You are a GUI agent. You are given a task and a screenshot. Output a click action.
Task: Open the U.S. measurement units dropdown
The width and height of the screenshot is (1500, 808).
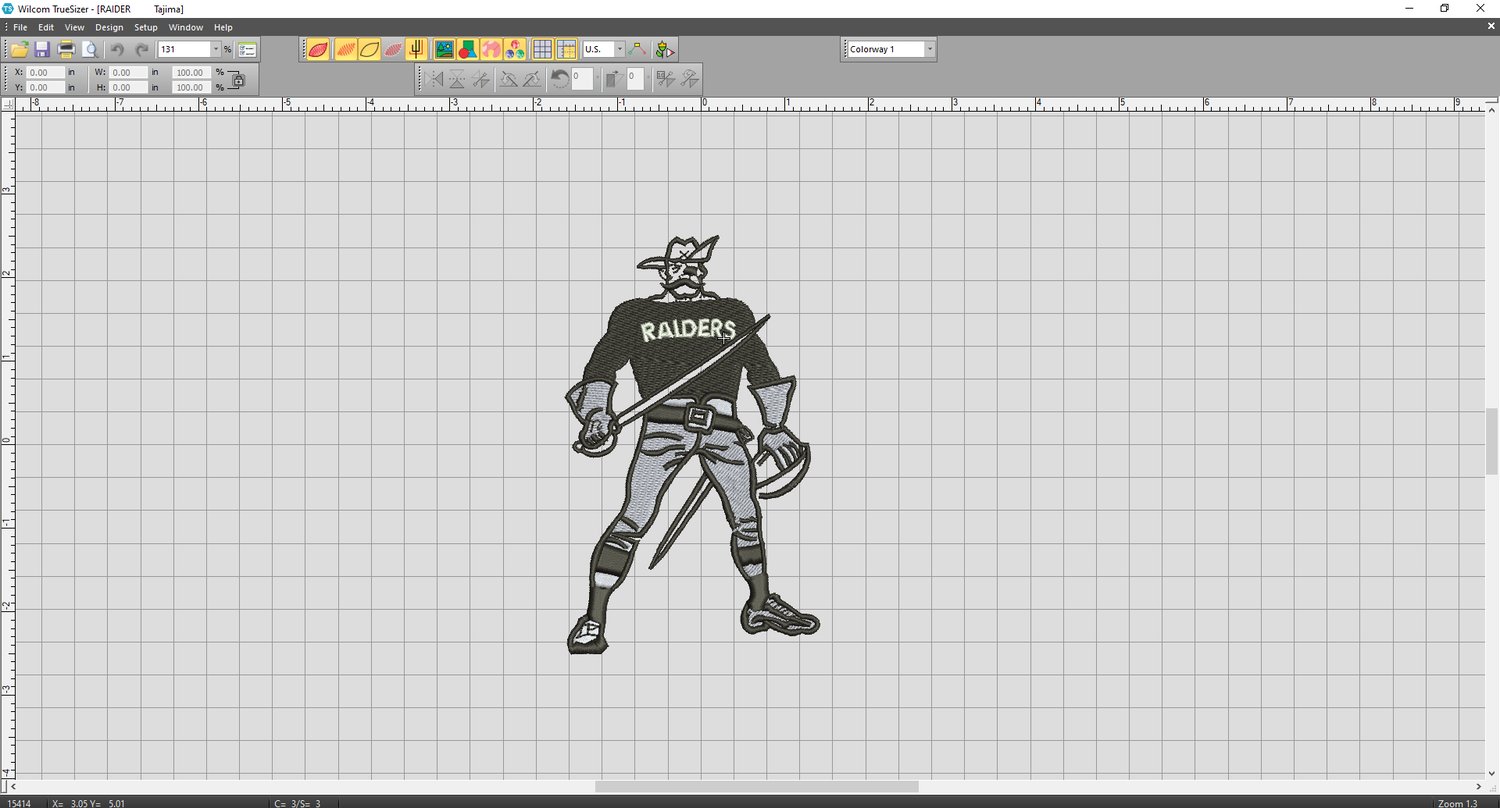[619, 49]
